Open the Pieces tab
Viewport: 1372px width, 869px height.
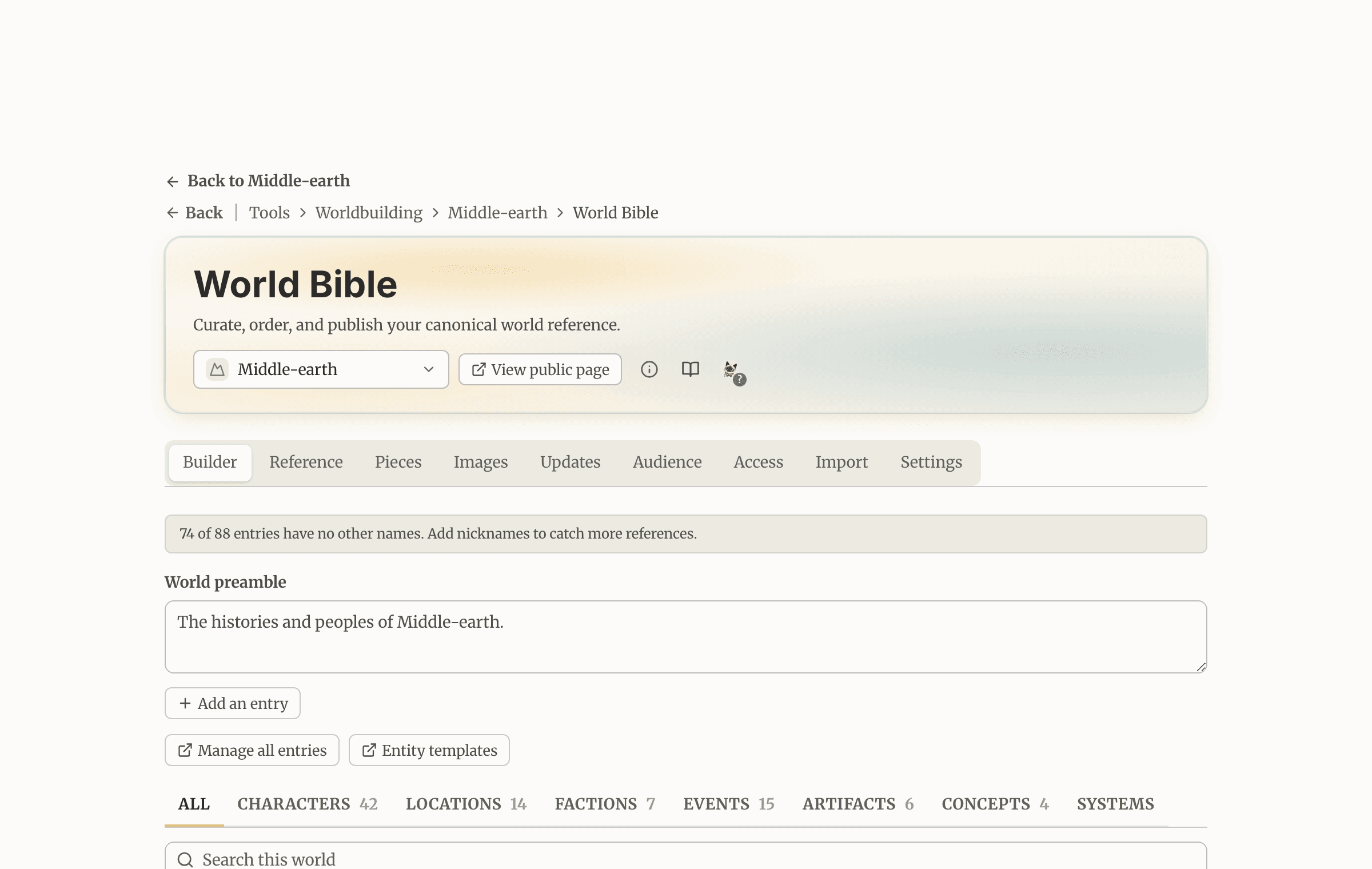tap(398, 463)
